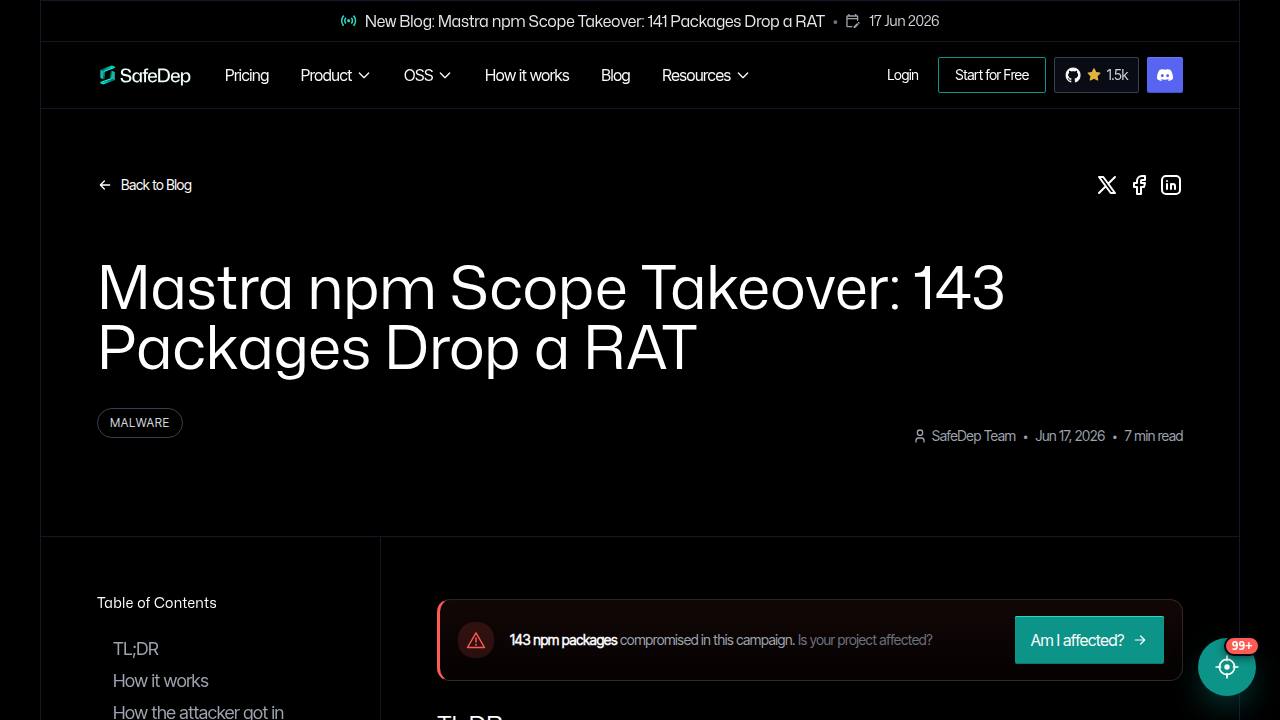This screenshot has width=1280, height=720.
Task: Expand the OSS dropdown menu
Action: pyautogui.click(x=427, y=75)
